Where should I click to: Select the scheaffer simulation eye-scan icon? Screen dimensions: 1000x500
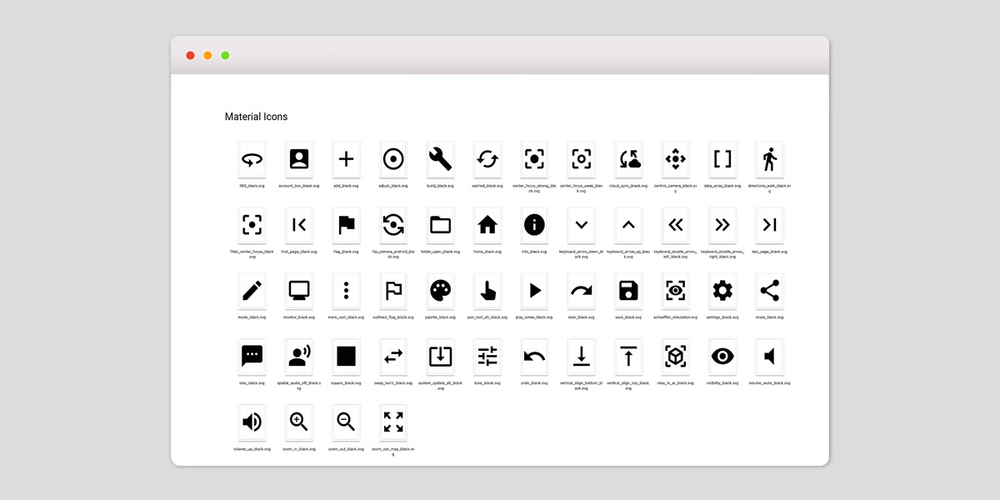tap(675, 291)
